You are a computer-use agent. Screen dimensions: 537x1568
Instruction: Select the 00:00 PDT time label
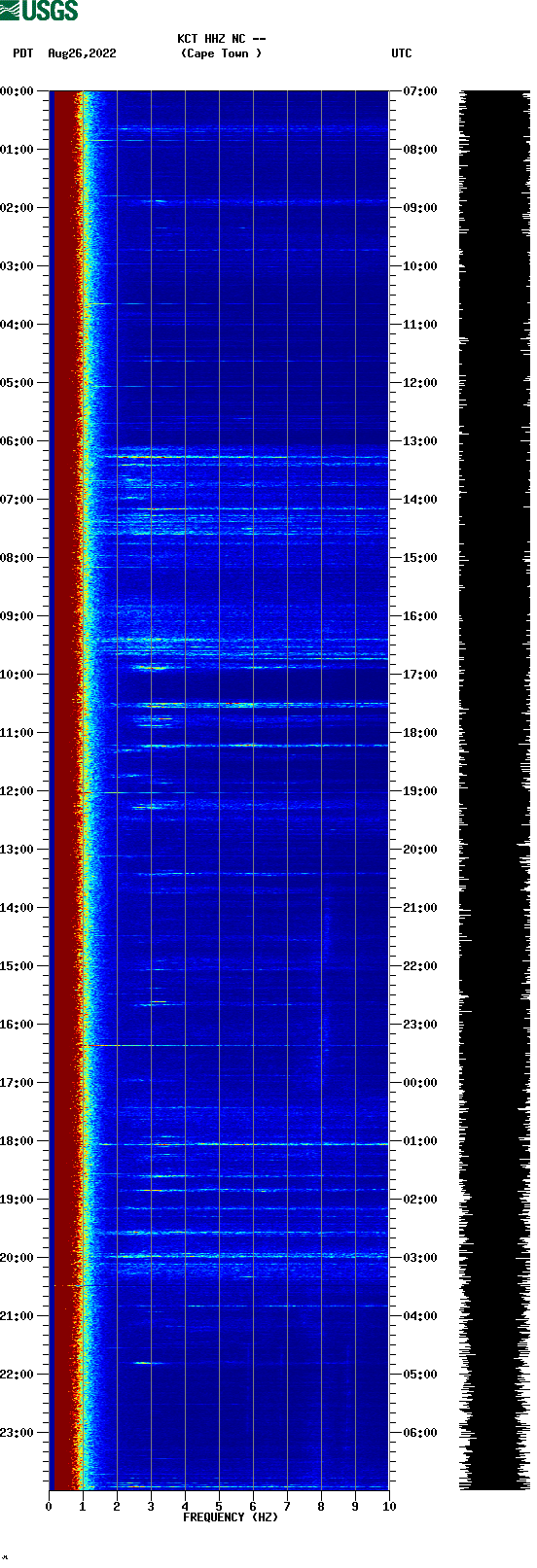click(x=17, y=91)
